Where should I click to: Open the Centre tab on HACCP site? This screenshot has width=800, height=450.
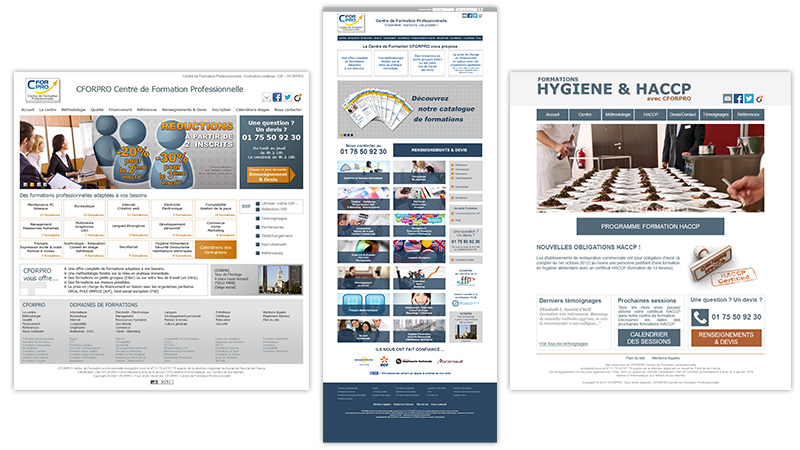[x=585, y=115]
